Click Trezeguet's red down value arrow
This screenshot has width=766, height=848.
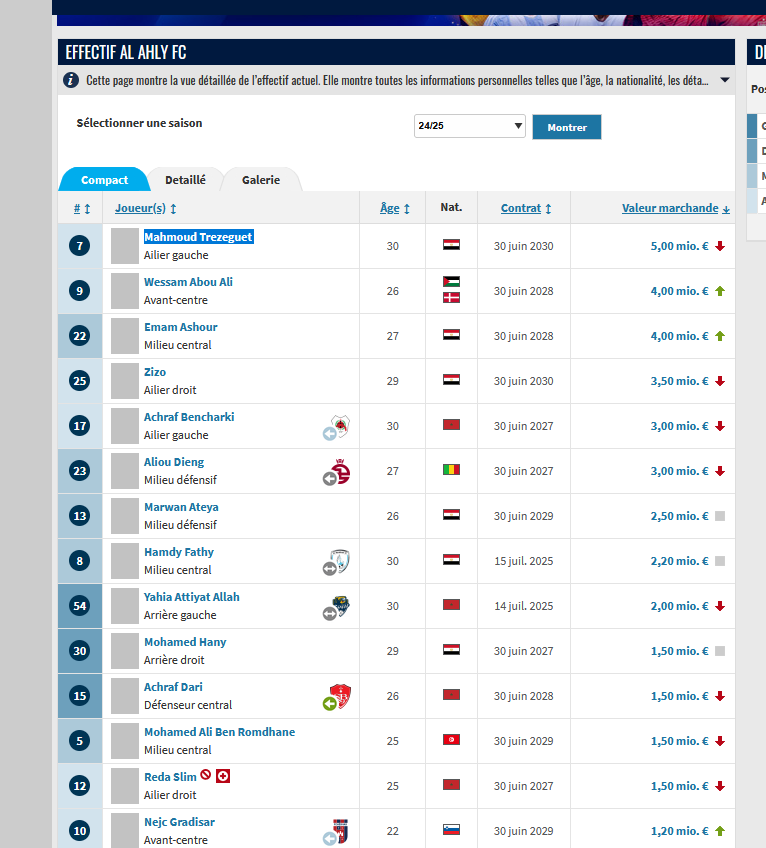(x=719, y=246)
